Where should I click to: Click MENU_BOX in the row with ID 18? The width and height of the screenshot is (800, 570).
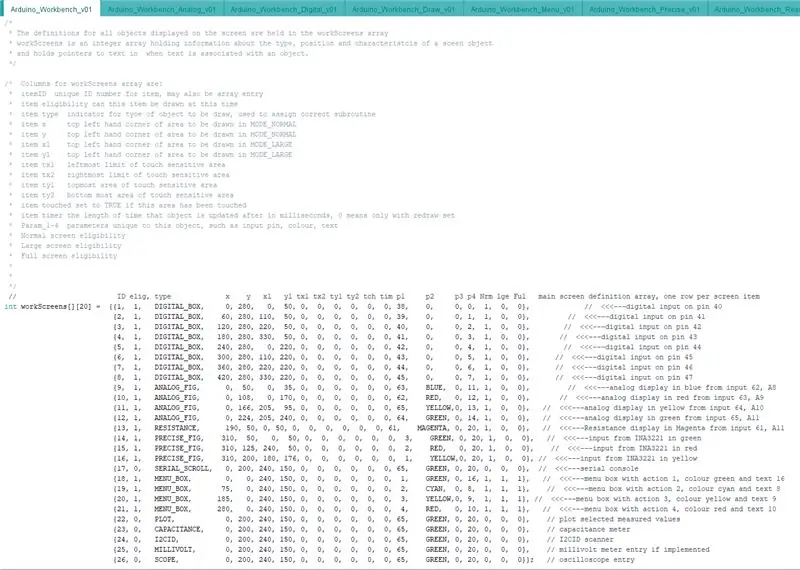[172, 479]
